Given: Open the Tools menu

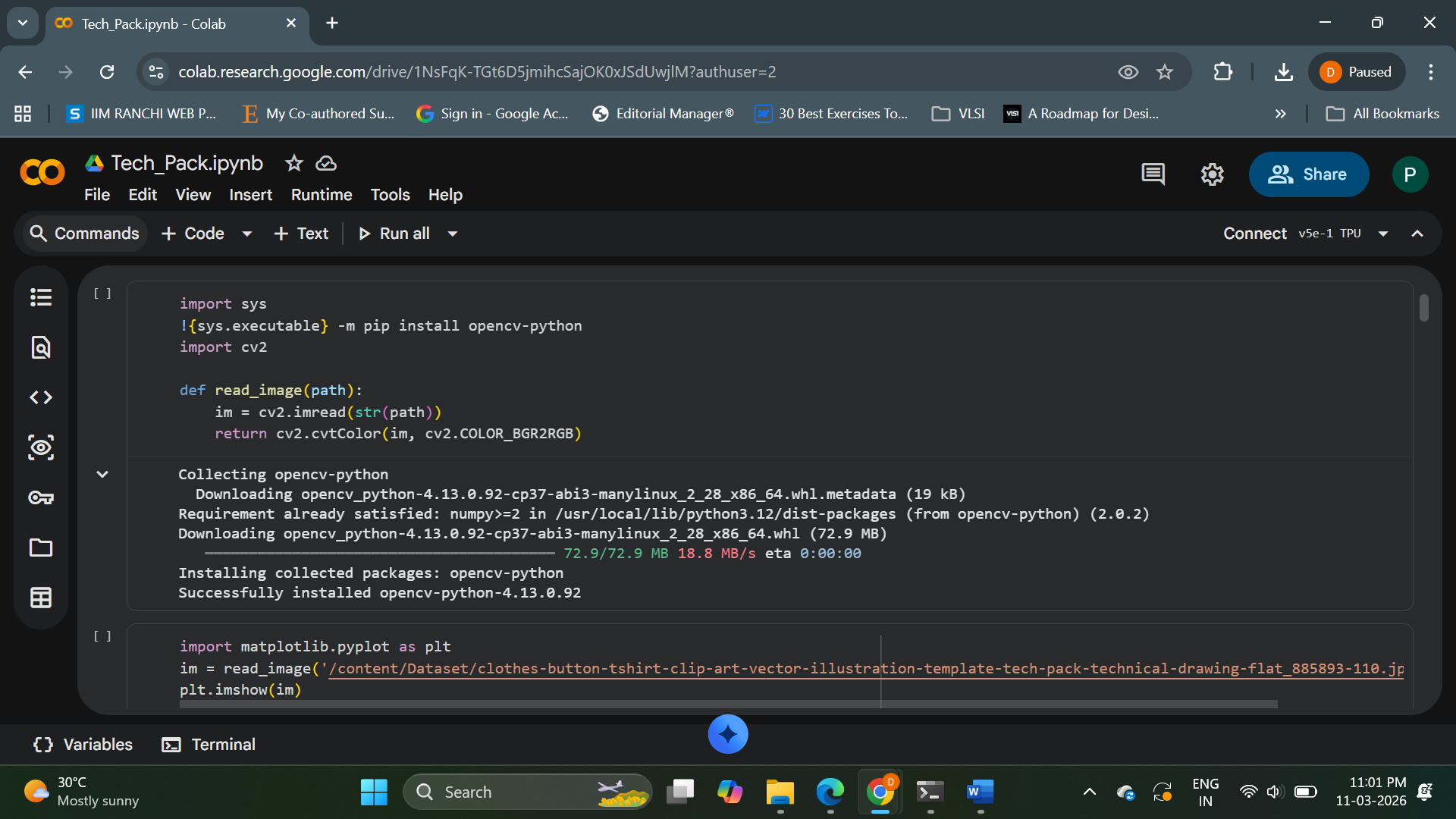Looking at the screenshot, I should pos(390,195).
